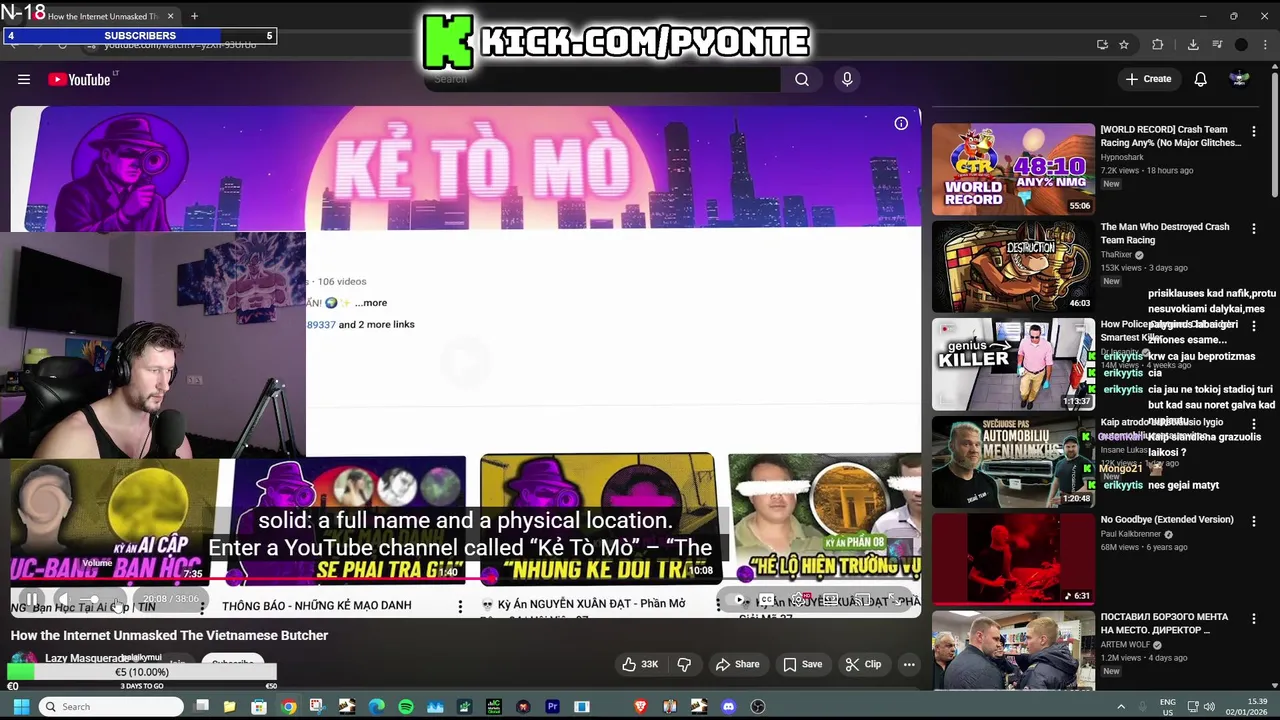The height and width of the screenshot is (720, 1280).
Task: Pause the video playback
Action: click(x=31, y=600)
